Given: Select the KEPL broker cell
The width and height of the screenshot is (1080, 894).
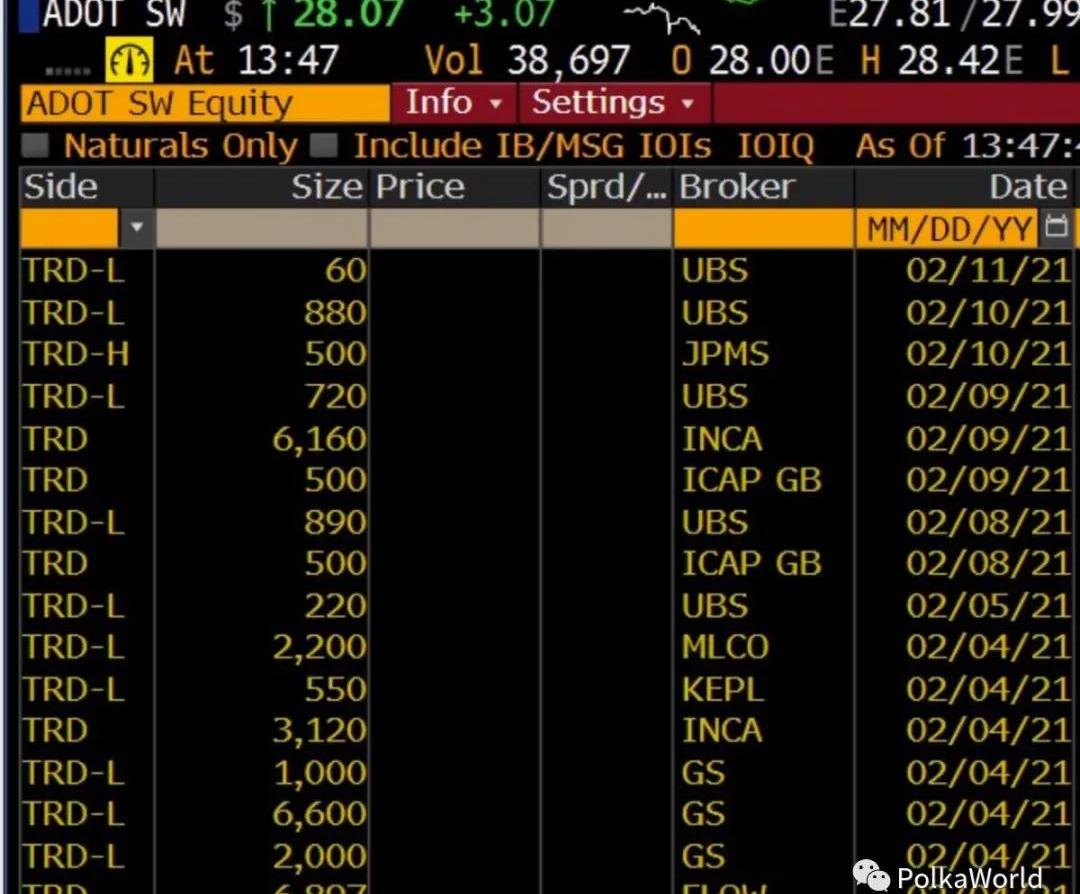Looking at the screenshot, I should coord(723,689).
